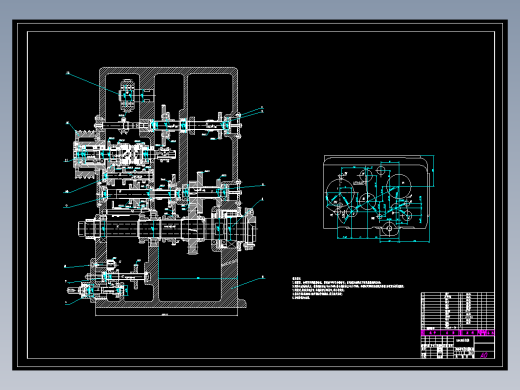This screenshot has width=520, height=390.
Task: Select the main spindle shaft in section view
Action: (167, 229)
